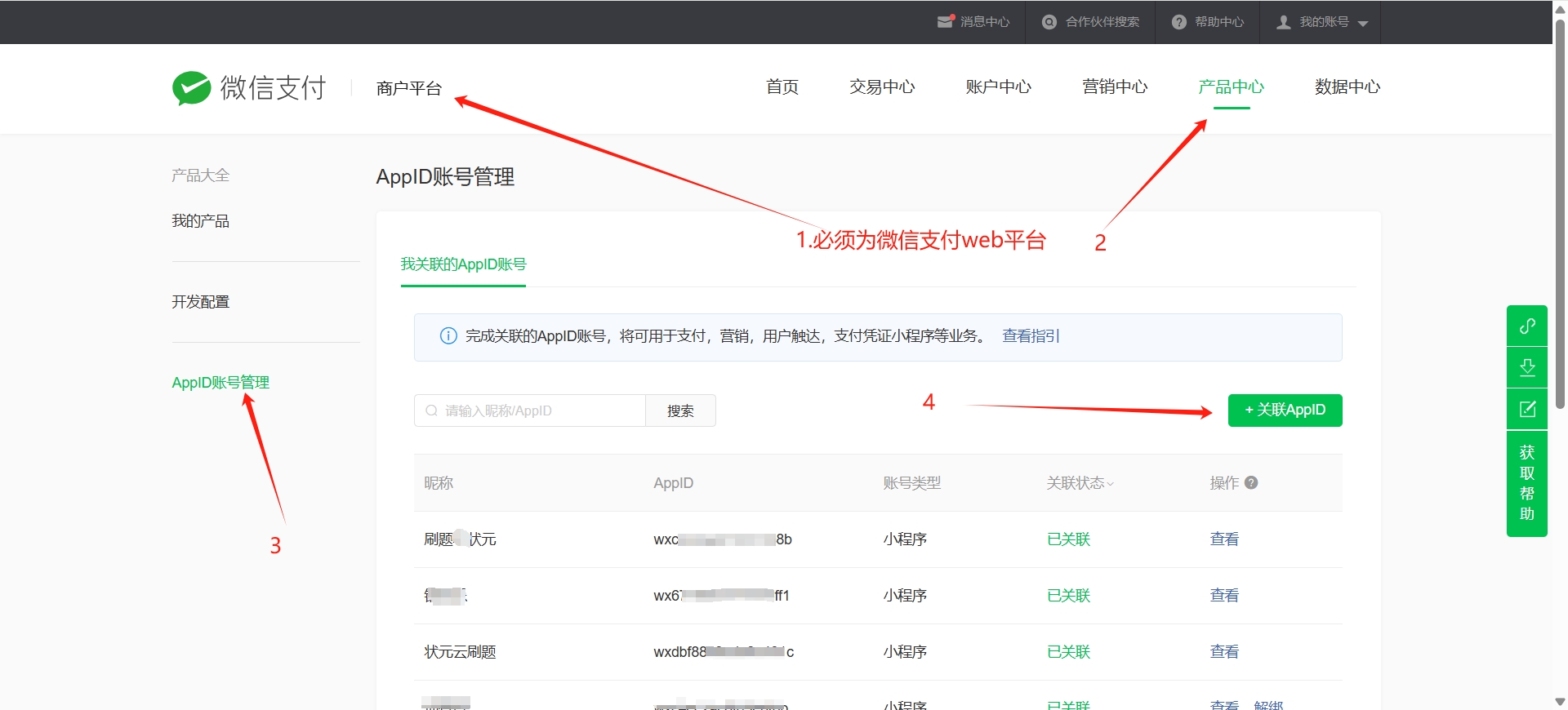1568x710 pixels.
Task: Click the WeChat Pay green logo
Action: [x=192, y=87]
